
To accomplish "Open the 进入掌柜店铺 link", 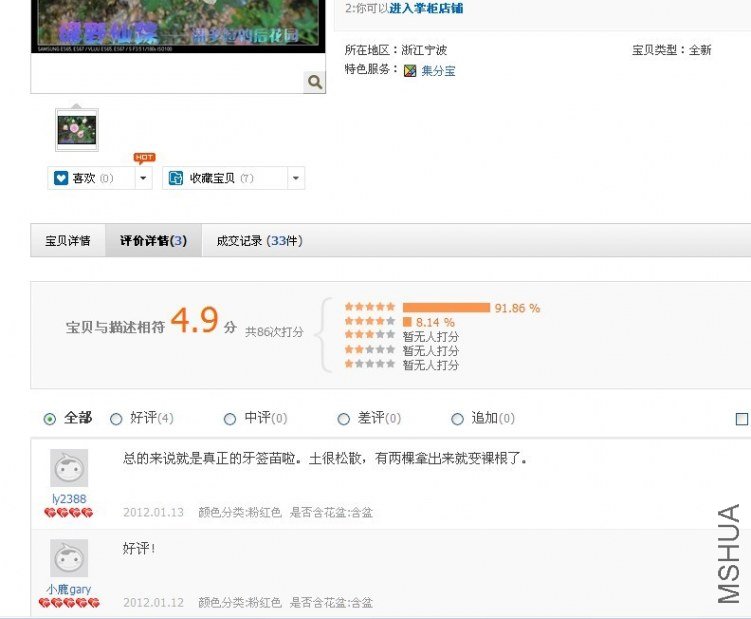I will click(x=426, y=8).
